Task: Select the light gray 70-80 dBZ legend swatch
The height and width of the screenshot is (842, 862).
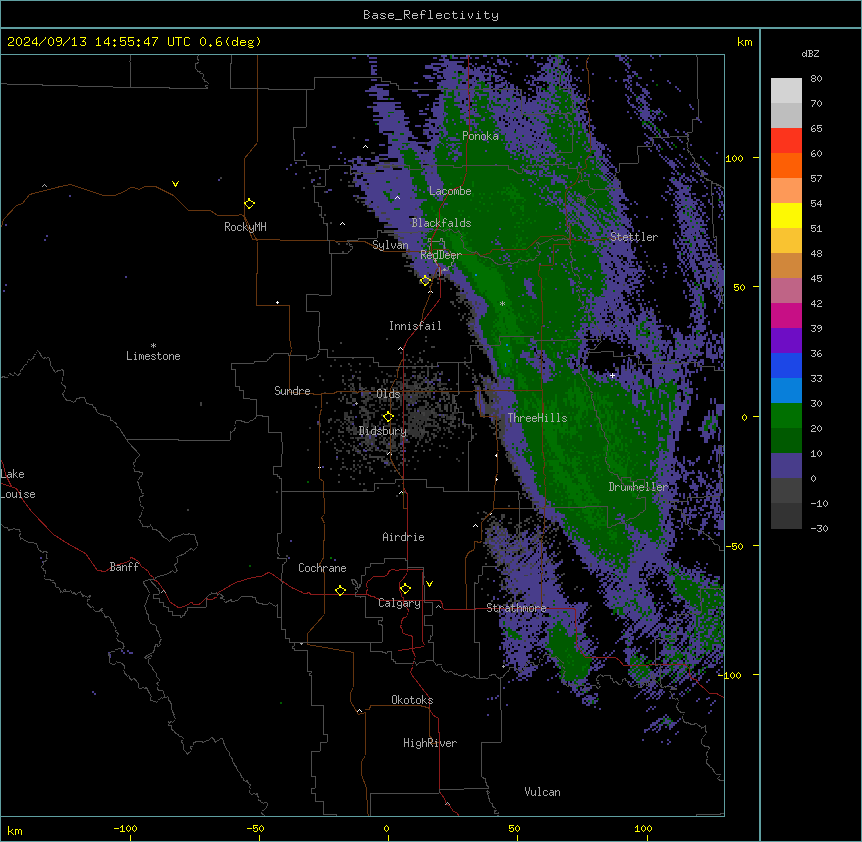Action: point(786,91)
